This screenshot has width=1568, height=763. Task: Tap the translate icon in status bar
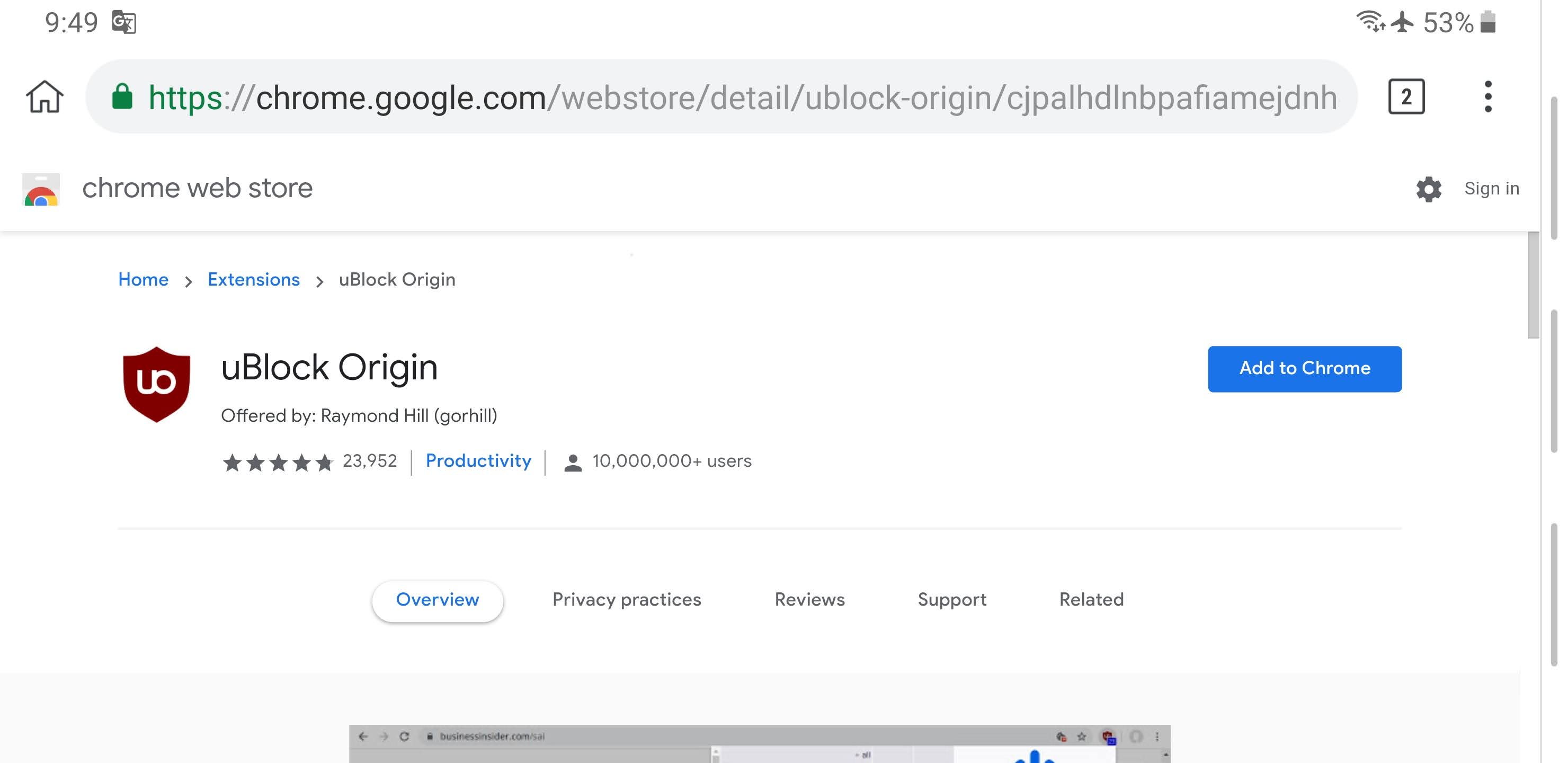(124, 23)
